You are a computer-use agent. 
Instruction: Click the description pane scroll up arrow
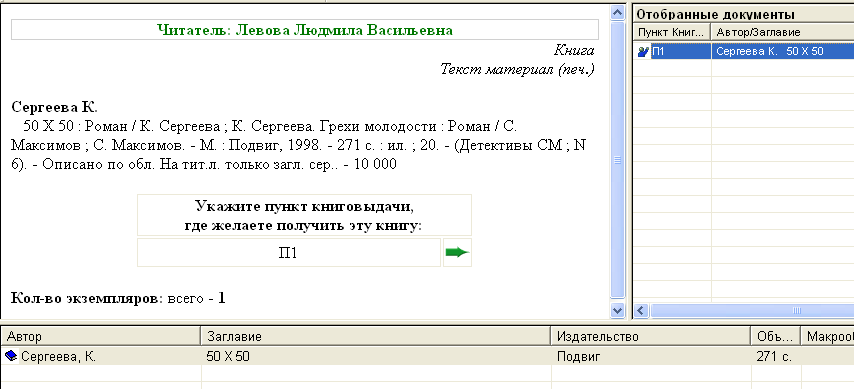point(617,13)
